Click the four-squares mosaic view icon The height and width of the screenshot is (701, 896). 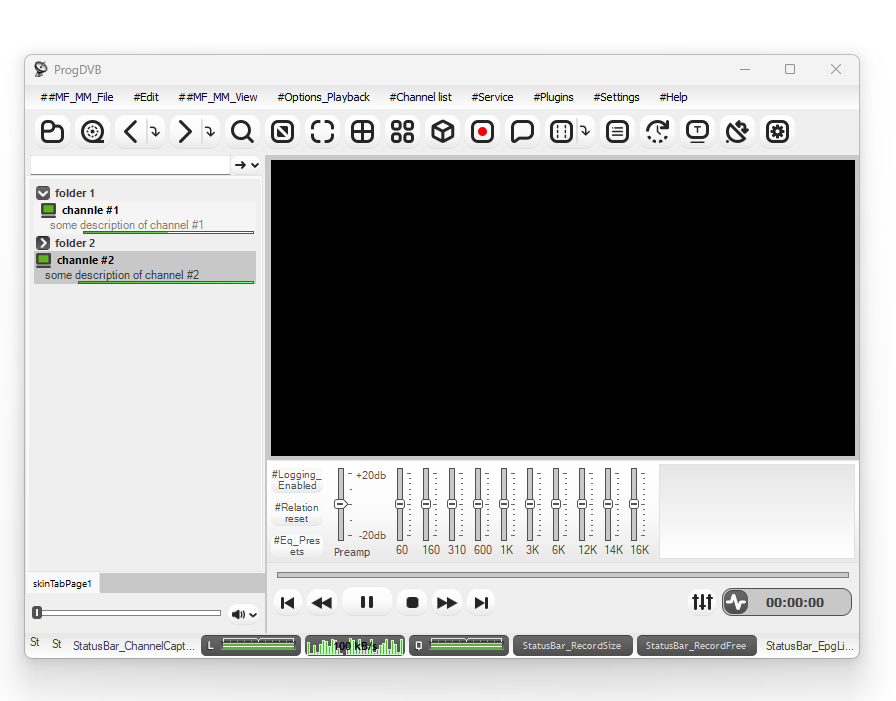tap(402, 132)
